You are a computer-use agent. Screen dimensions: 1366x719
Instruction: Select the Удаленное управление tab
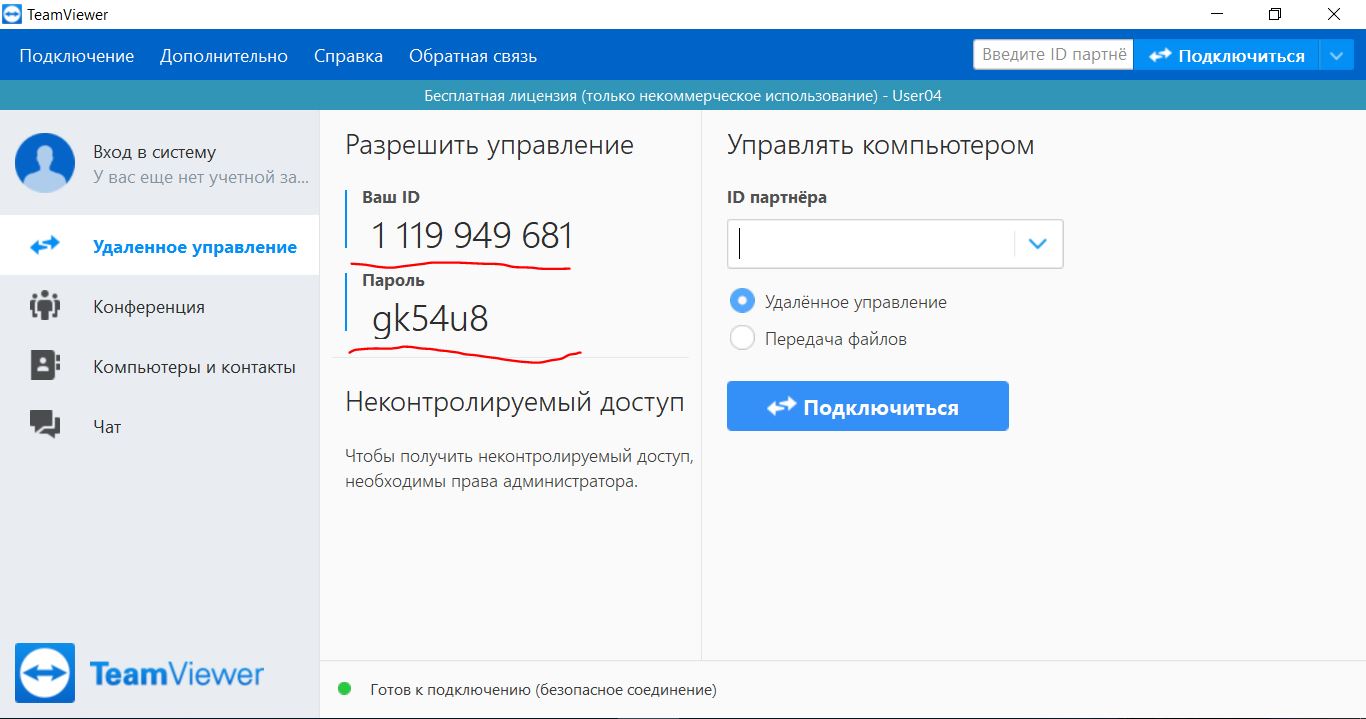tap(160, 246)
